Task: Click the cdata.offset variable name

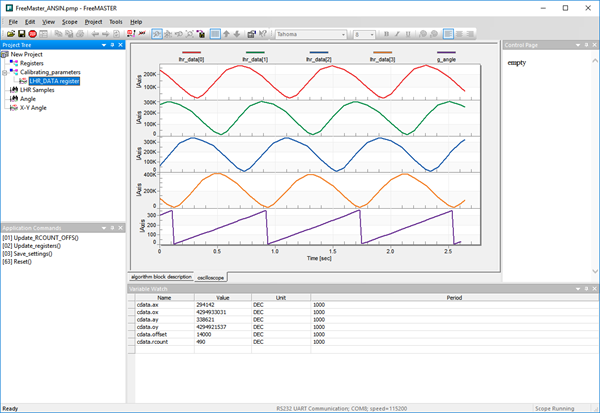Action: click(152, 334)
